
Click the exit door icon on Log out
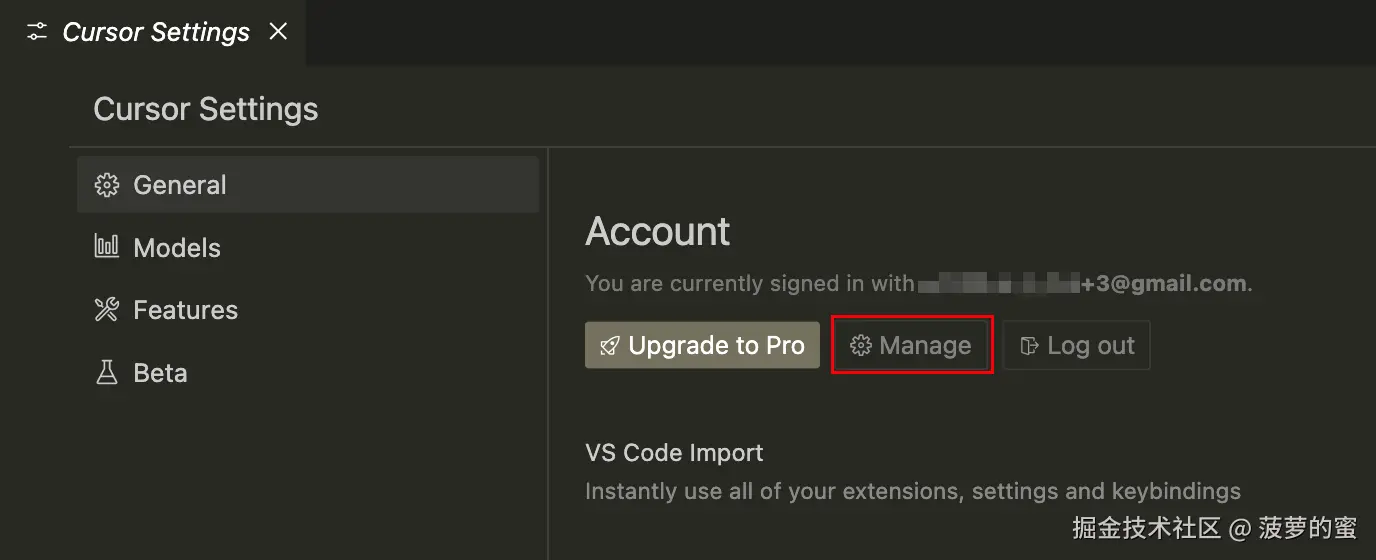pos(1028,346)
